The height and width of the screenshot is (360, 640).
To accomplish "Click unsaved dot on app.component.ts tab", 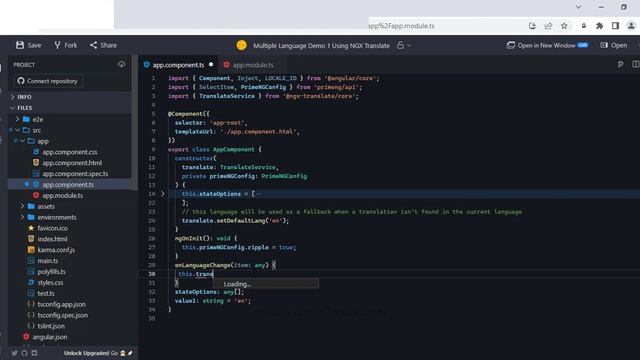I will (x=211, y=64).
